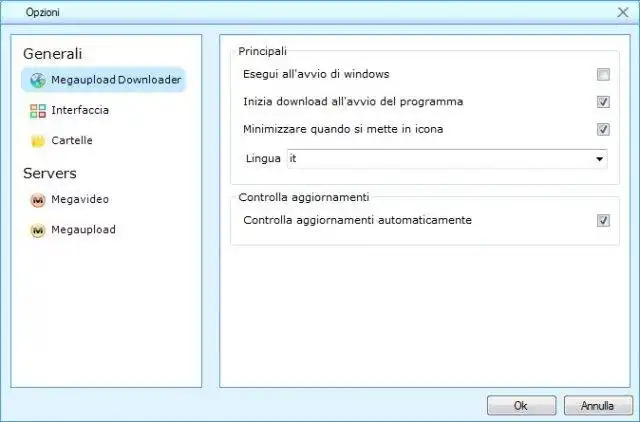The height and width of the screenshot is (422, 640).
Task: Disable Controlla aggiornamenti automaticamente checkbox
Action: tap(603, 220)
